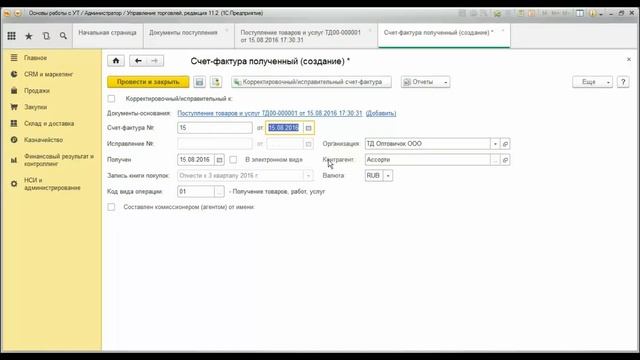Close the Документы поступления tab

click(227, 31)
